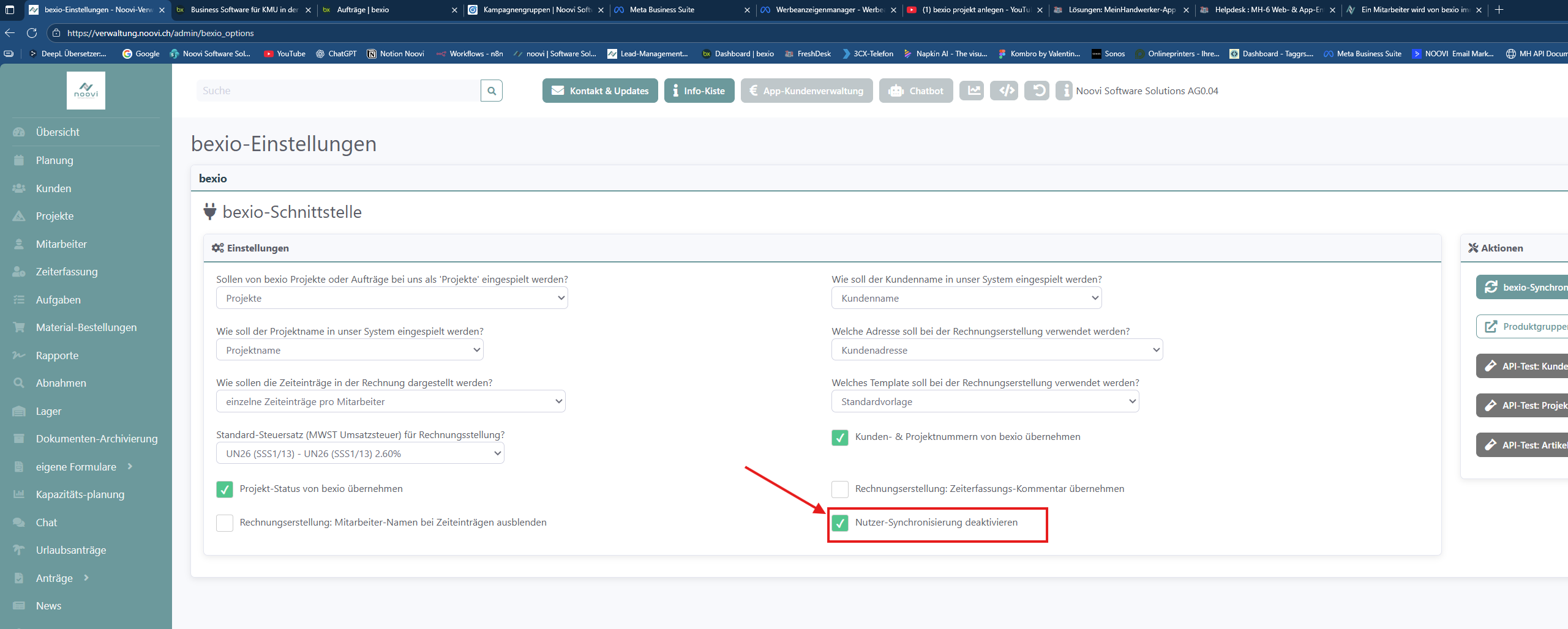Open the Napkin AI bookmark
1568x629 pixels.
click(945, 54)
